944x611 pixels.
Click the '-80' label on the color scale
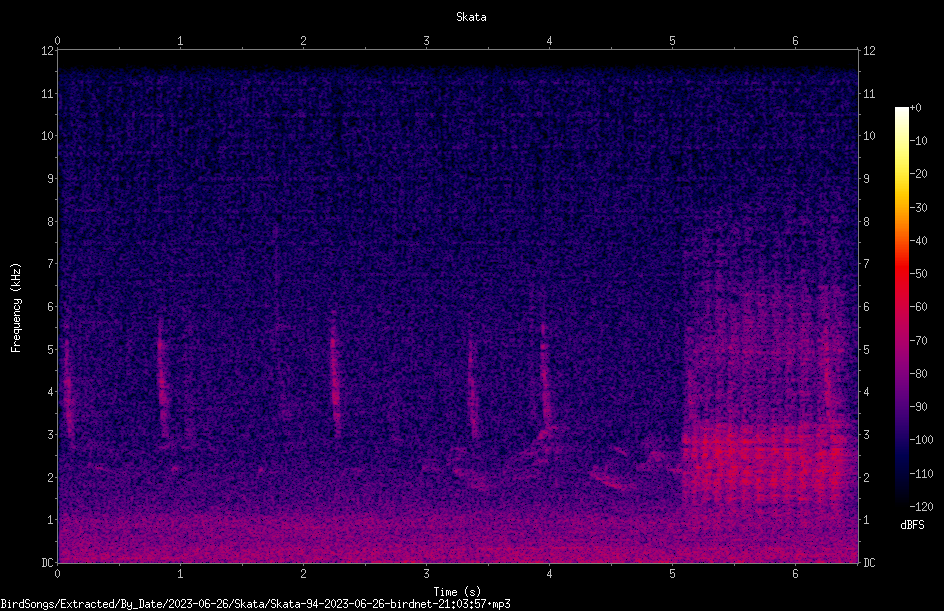point(918,373)
